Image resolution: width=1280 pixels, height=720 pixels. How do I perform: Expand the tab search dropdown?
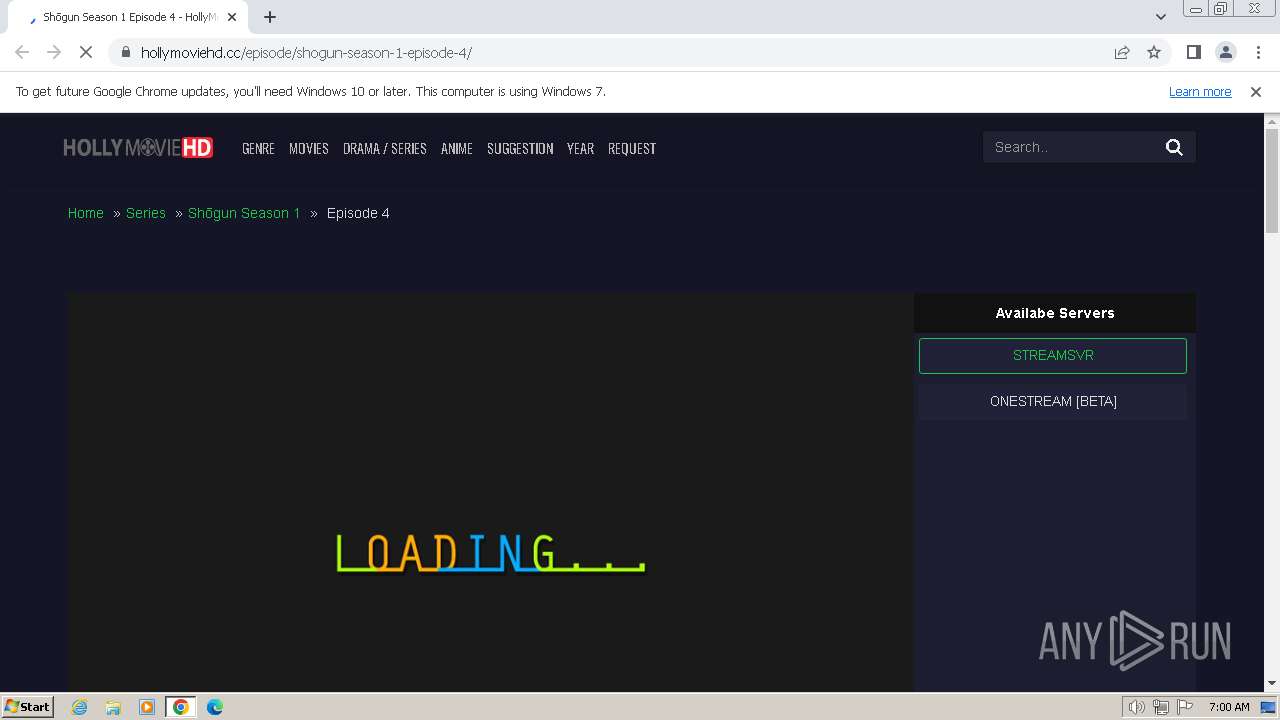1161,16
